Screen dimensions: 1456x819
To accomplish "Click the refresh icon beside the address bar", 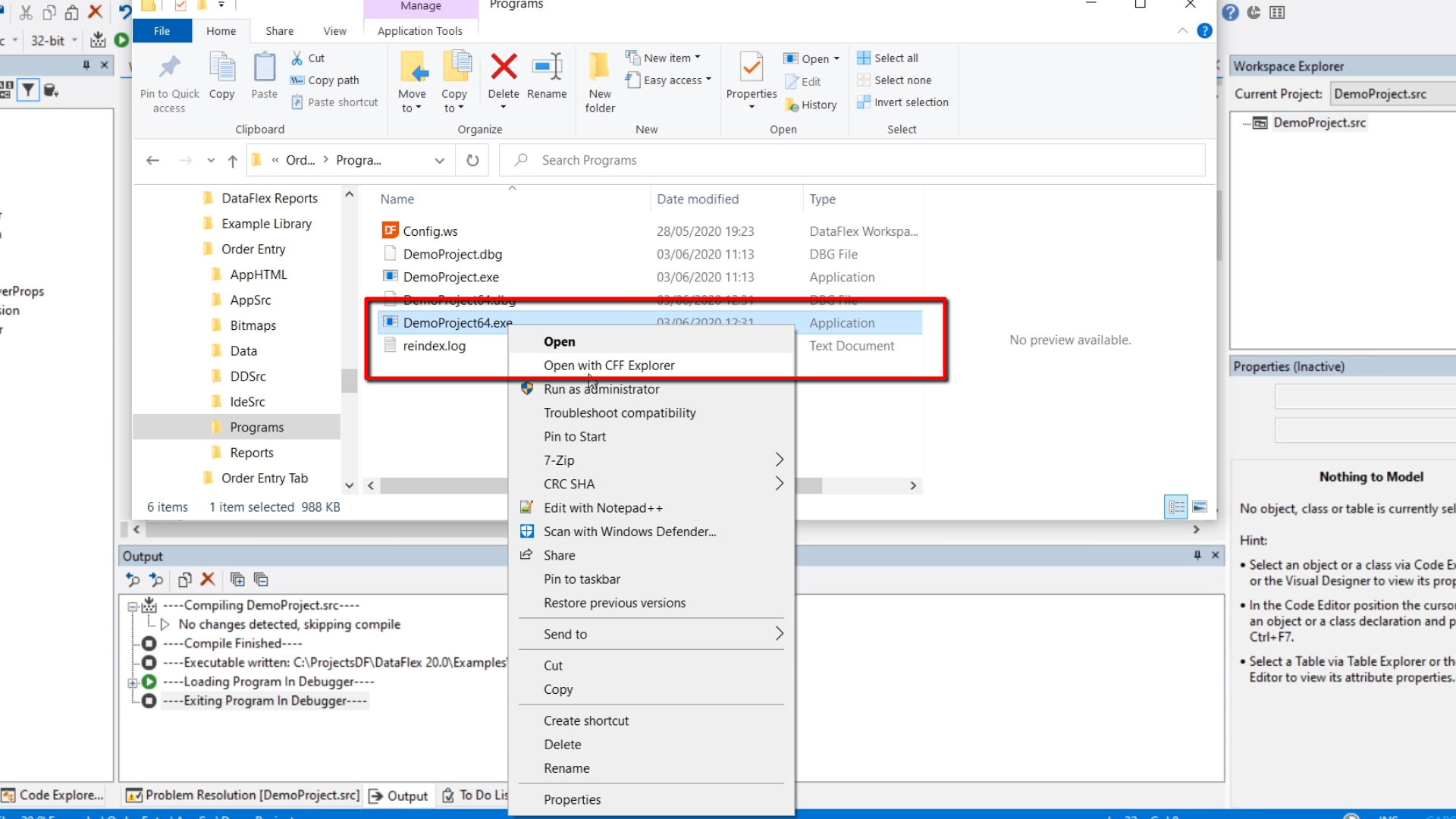I will pyautogui.click(x=472, y=160).
